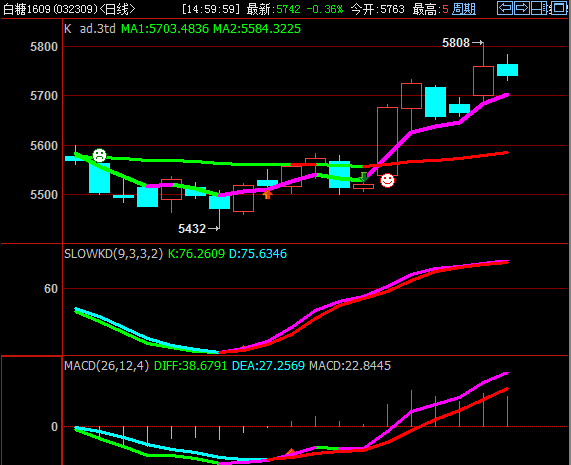Click the full window view icon
Image resolution: width=571 pixels, height=465 pixels.
(558, 8)
